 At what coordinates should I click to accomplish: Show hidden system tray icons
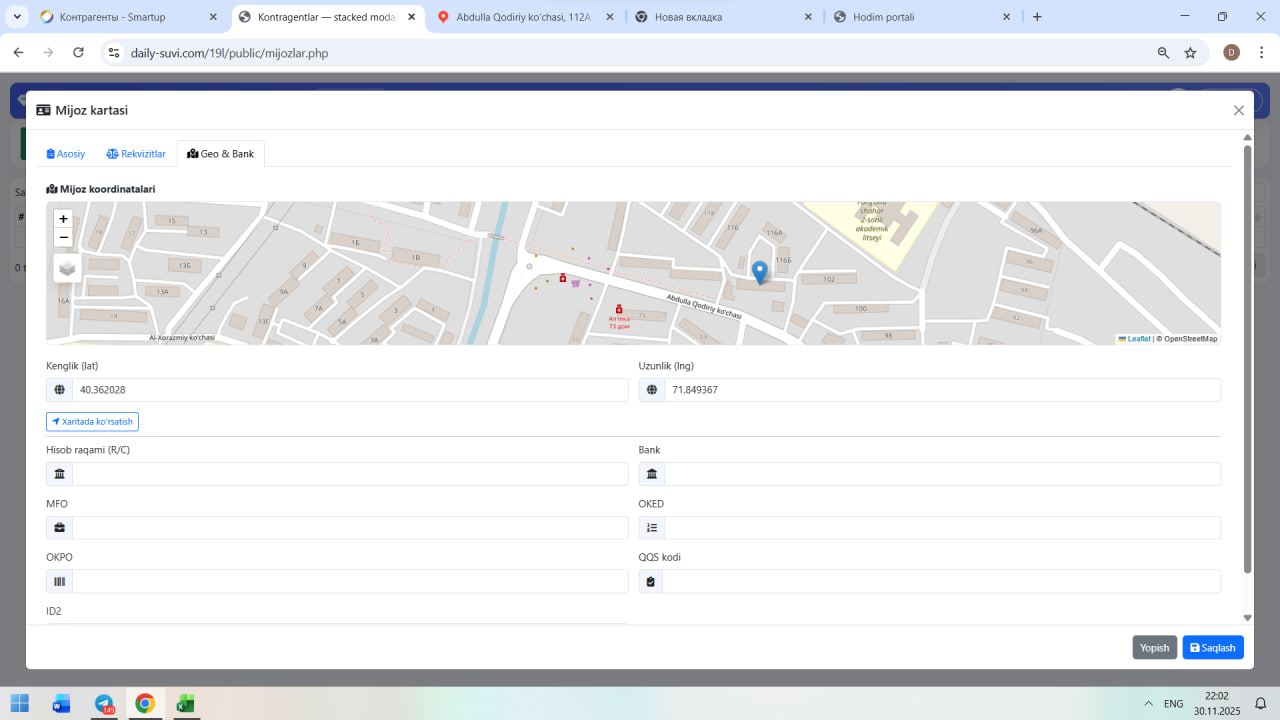click(x=1147, y=704)
